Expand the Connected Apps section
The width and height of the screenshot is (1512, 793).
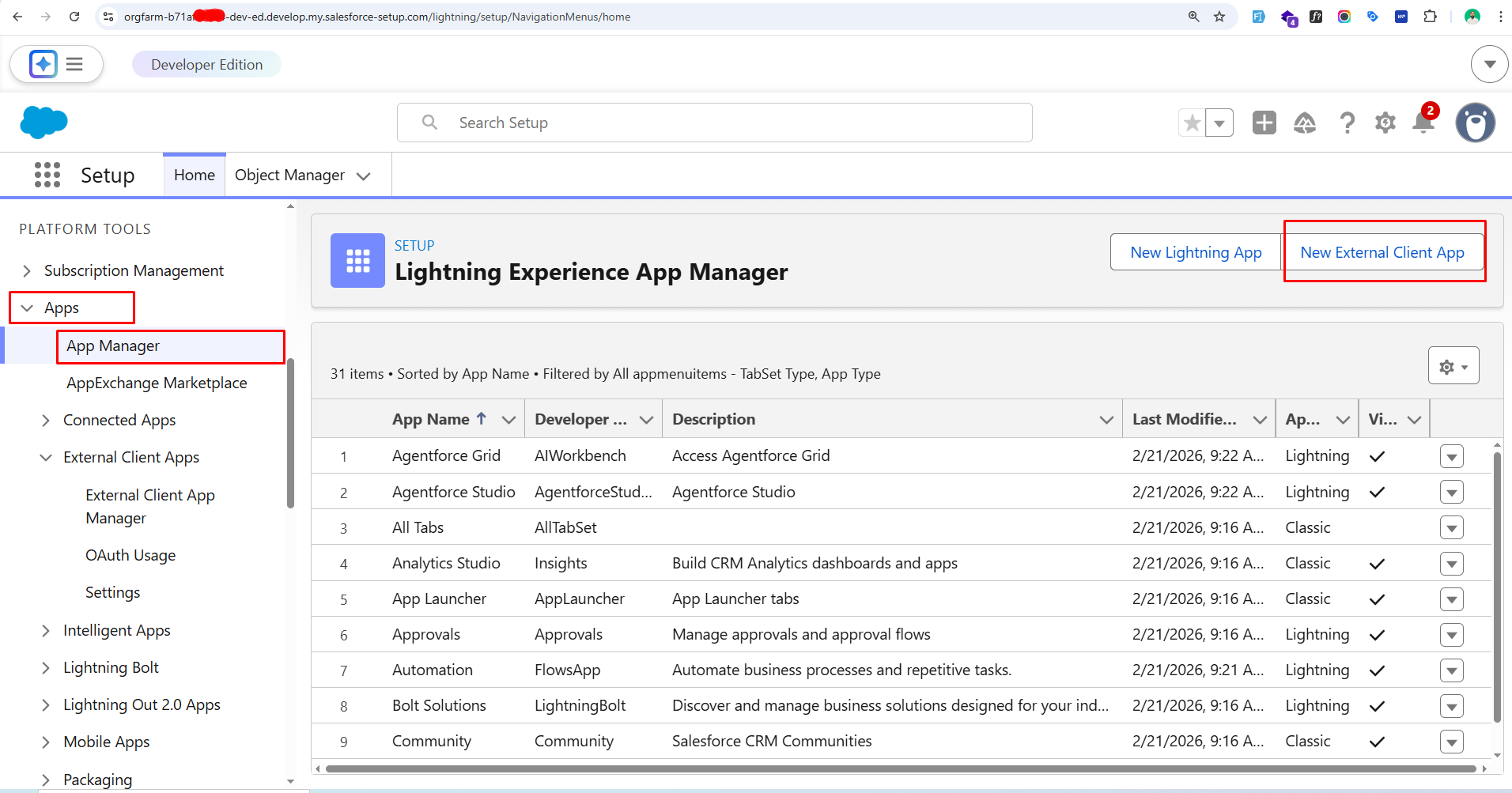point(46,420)
